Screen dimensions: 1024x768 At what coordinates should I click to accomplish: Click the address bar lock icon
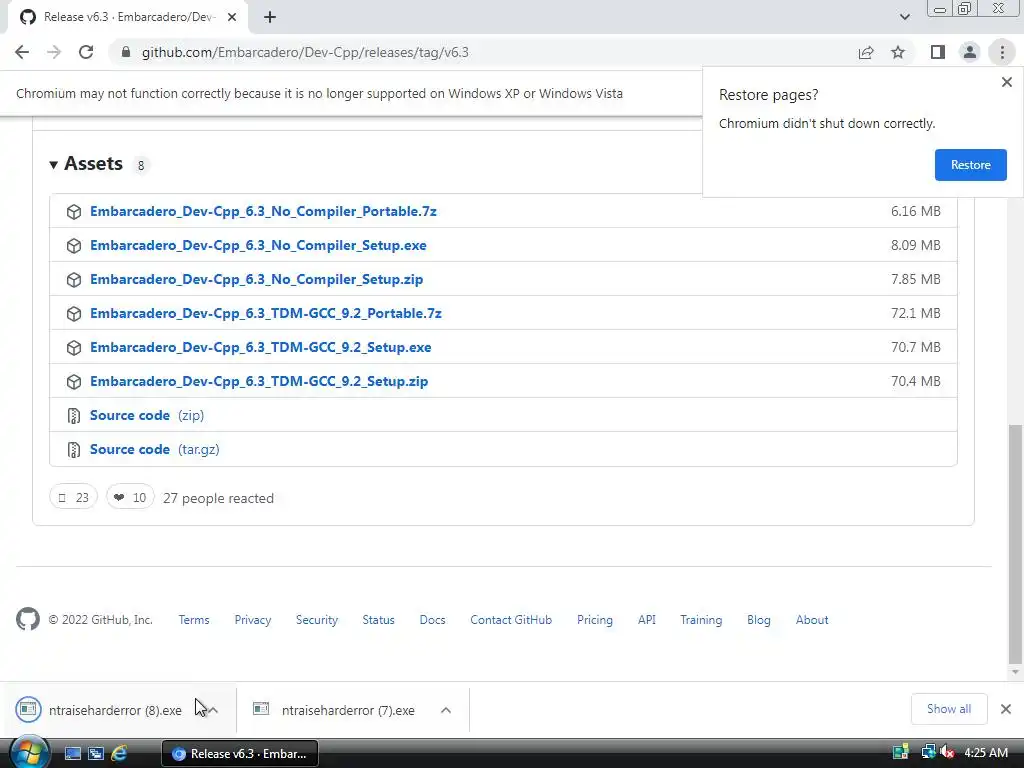coord(126,52)
